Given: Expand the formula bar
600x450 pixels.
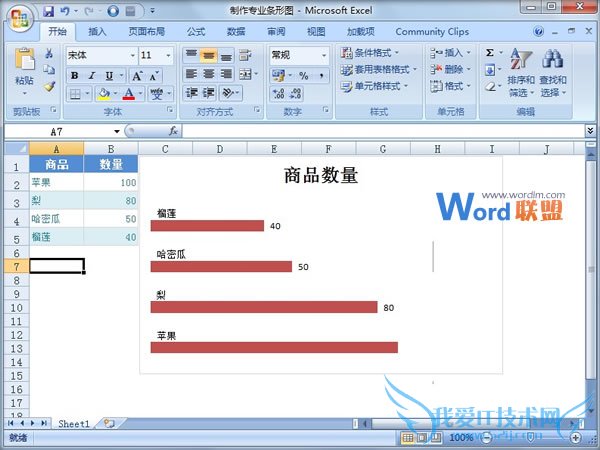Looking at the screenshot, I should 590,131.
